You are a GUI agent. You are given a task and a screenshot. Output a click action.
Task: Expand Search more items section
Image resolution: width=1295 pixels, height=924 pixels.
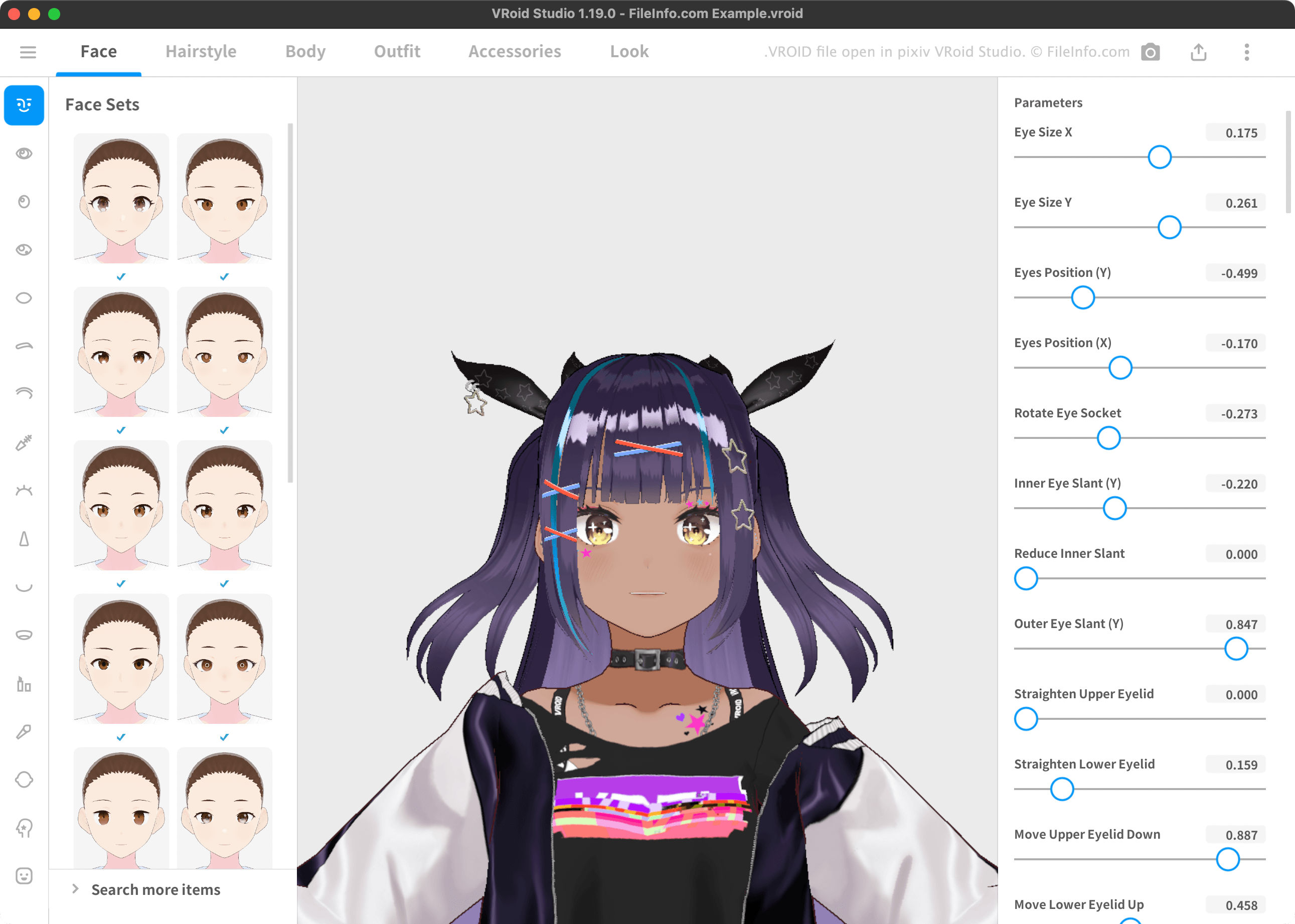[155, 889]
